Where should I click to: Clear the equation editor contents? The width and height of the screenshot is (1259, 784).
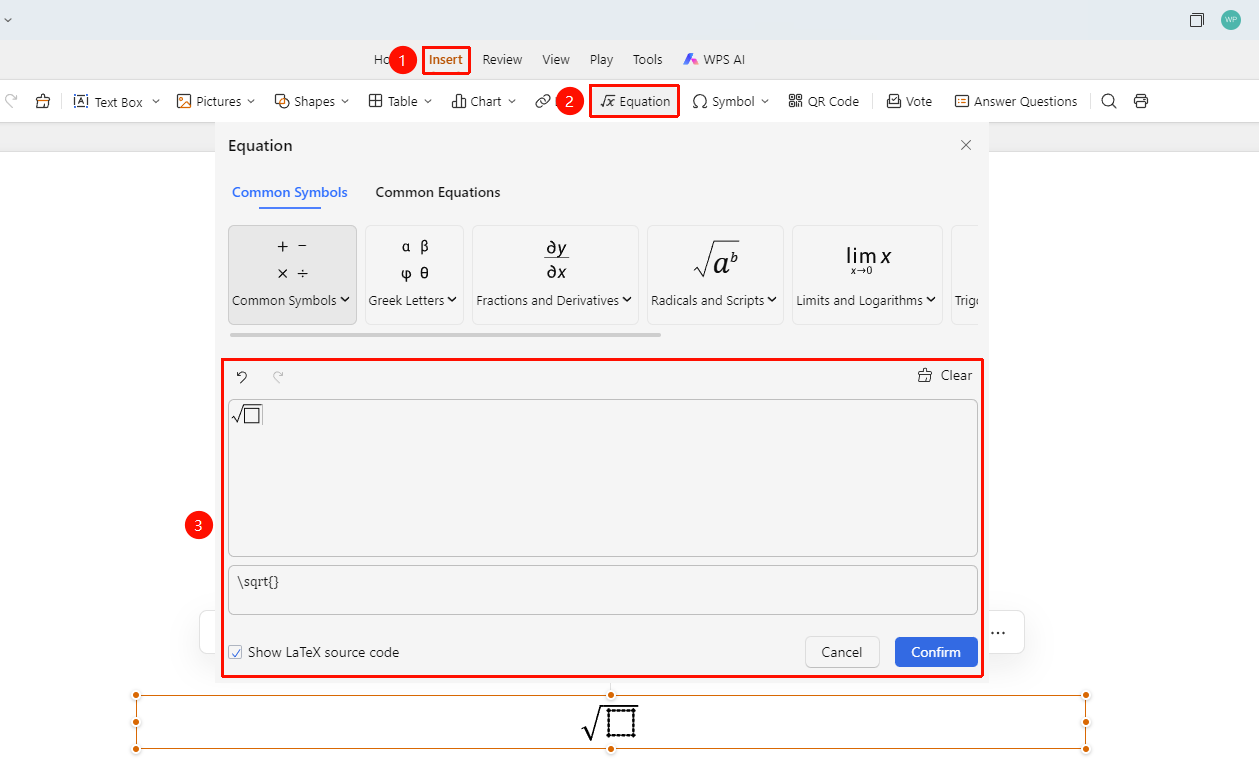(x=945, y=375)
